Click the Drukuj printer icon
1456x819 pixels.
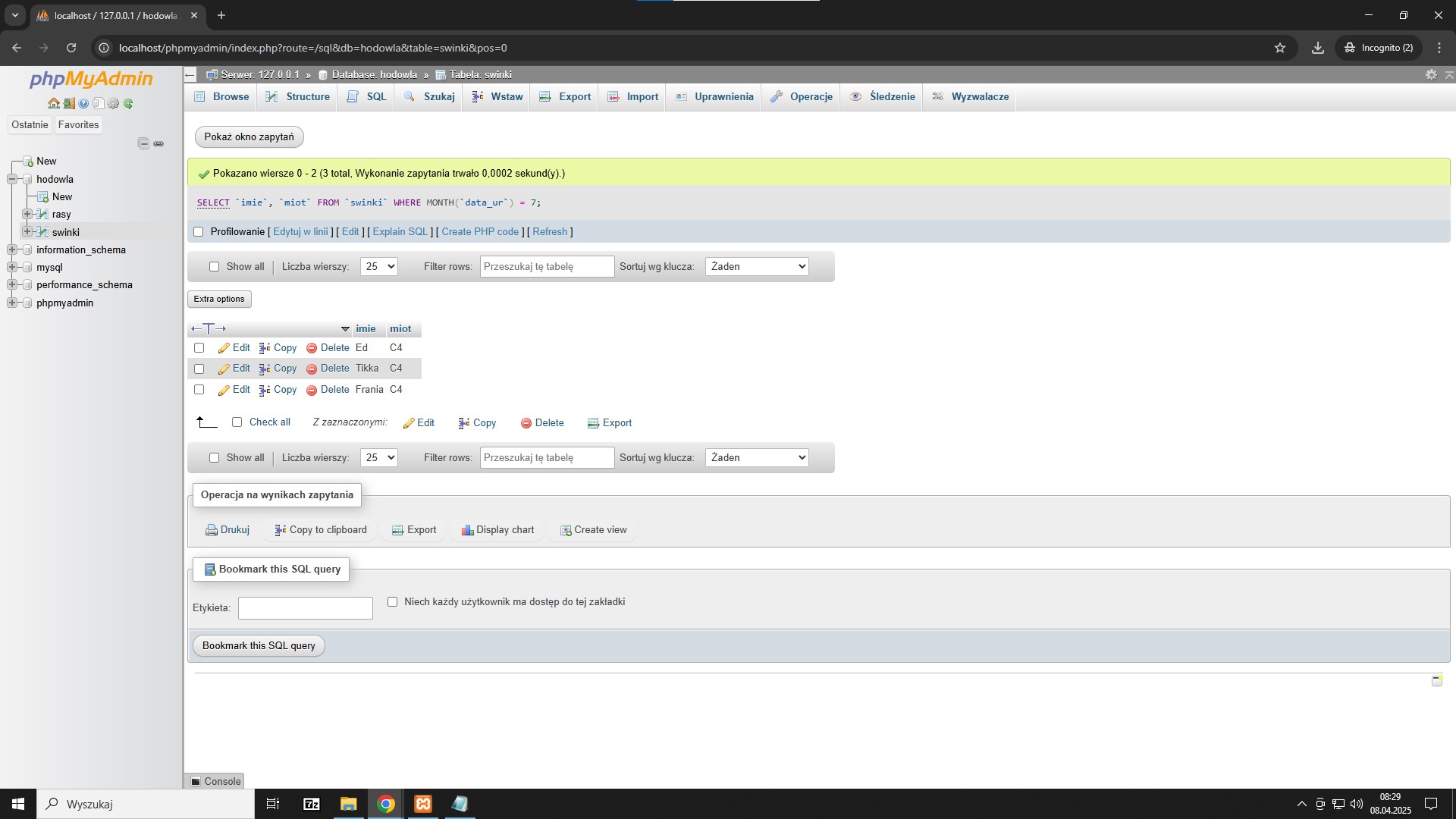[x=212, y=530]
